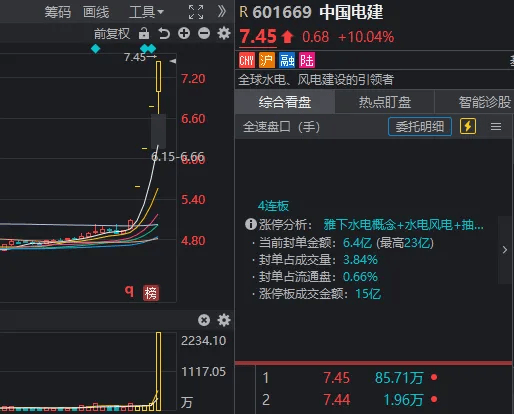Screen dimensions: 514x414
Task: Open the 工具 dropdown menu
Action: [146, 12]
